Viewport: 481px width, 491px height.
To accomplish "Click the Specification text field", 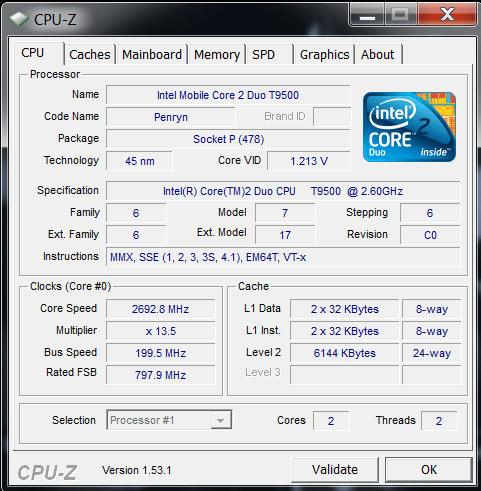I will pos(283,191).
